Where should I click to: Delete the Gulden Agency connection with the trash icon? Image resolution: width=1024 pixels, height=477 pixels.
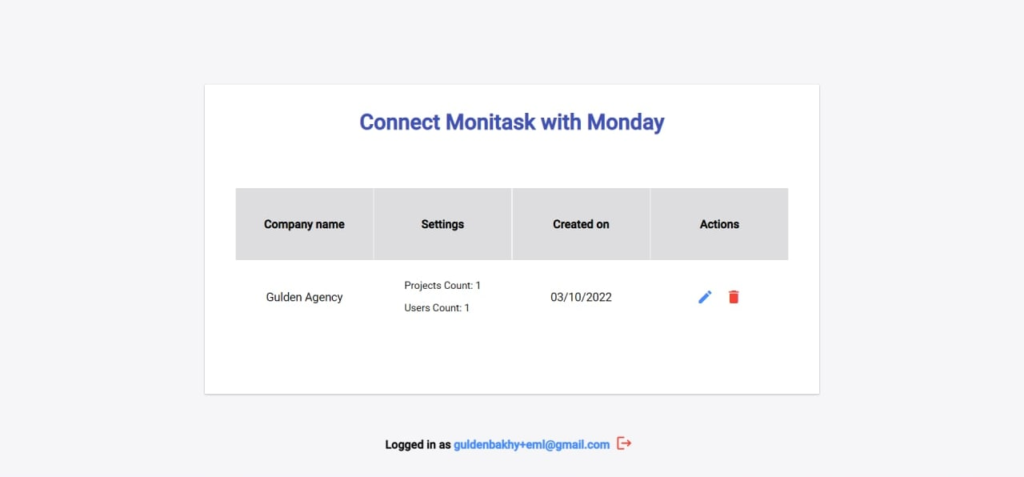[734, 297]
